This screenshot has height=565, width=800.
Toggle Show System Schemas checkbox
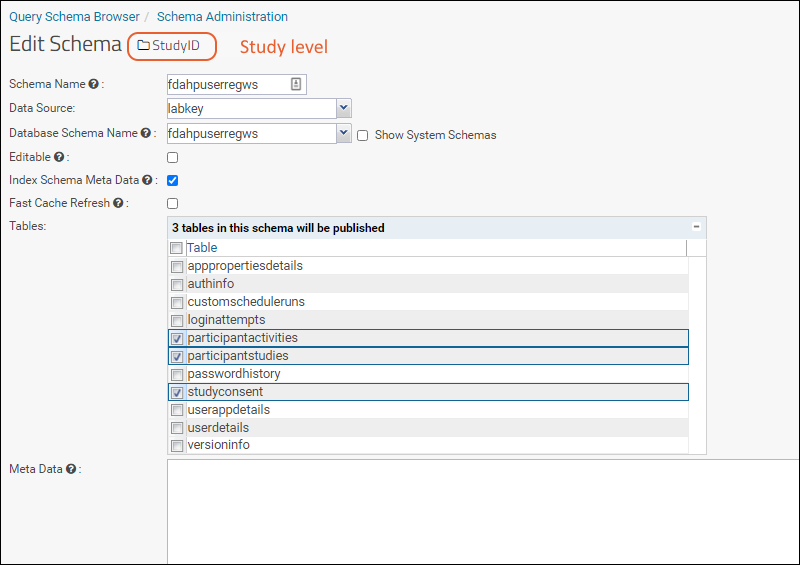(x=363, y=135)
